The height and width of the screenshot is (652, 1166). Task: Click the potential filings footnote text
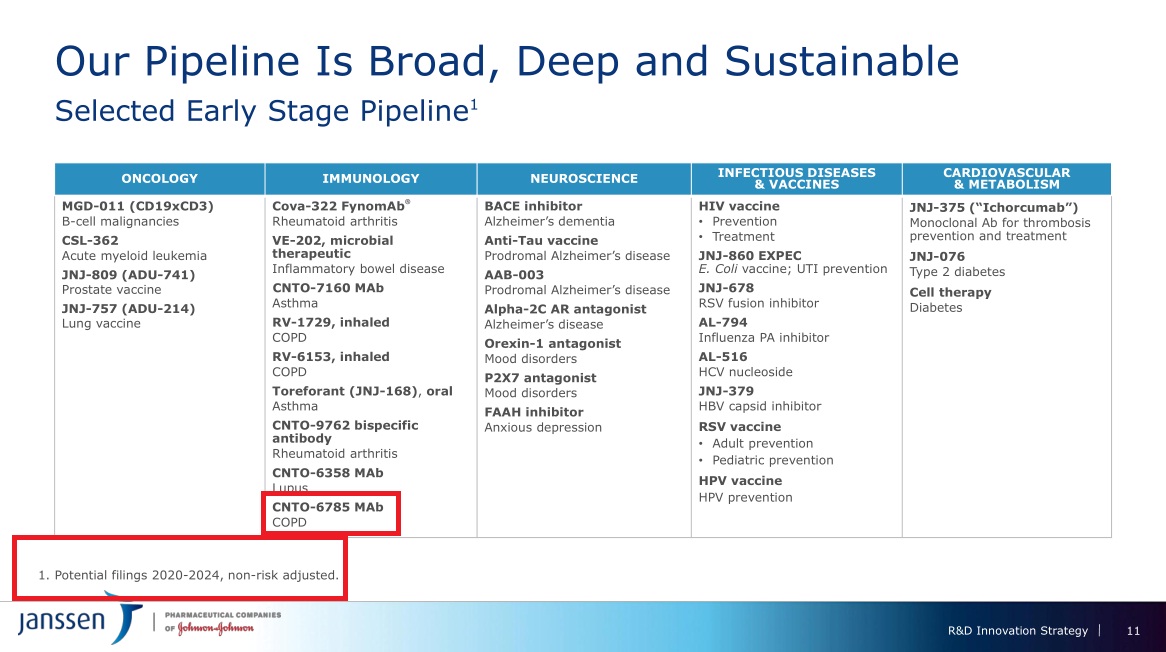pos(189,575)
